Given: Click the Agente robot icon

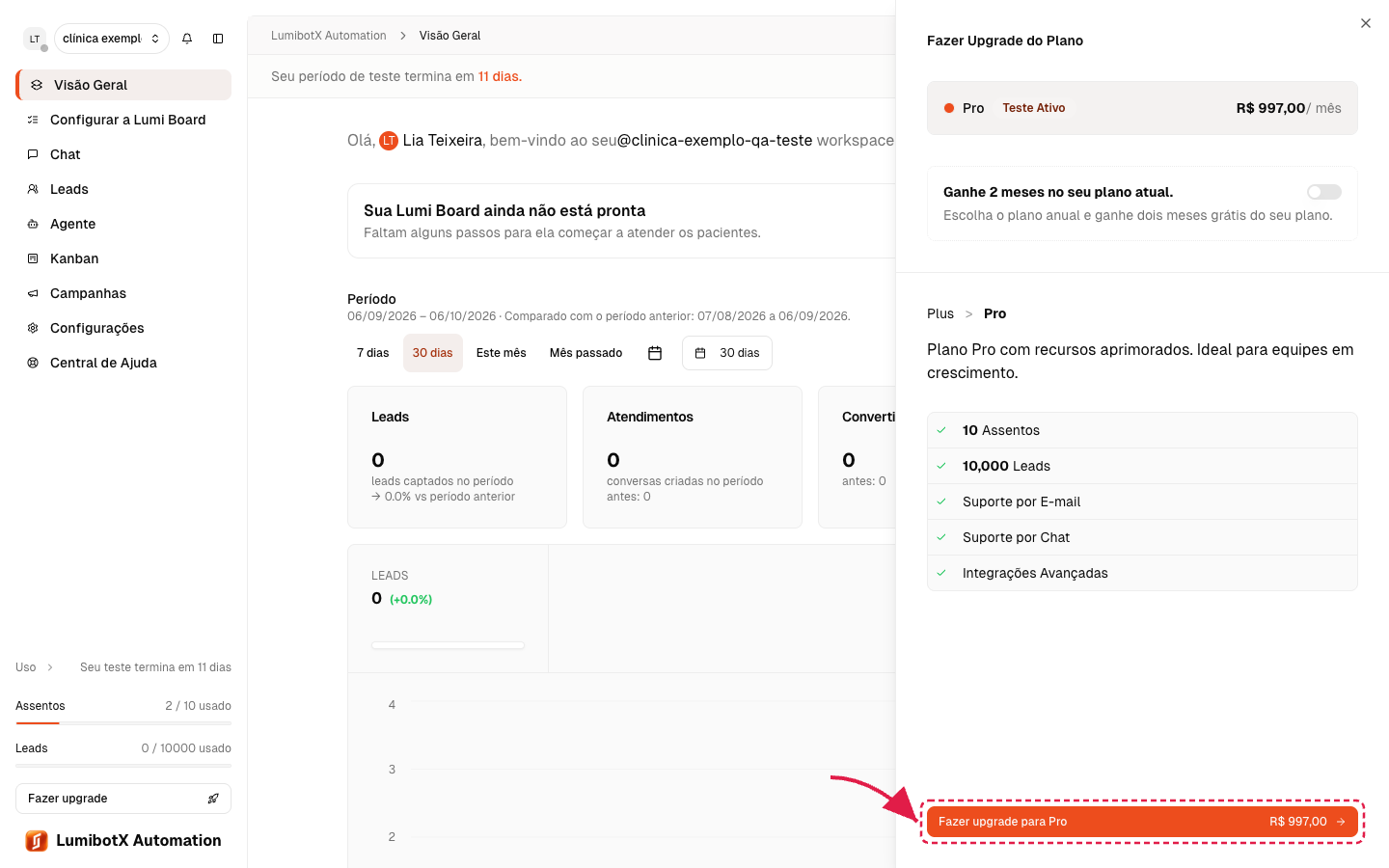Looking at the screenshot, I should (x=33, y=224).
